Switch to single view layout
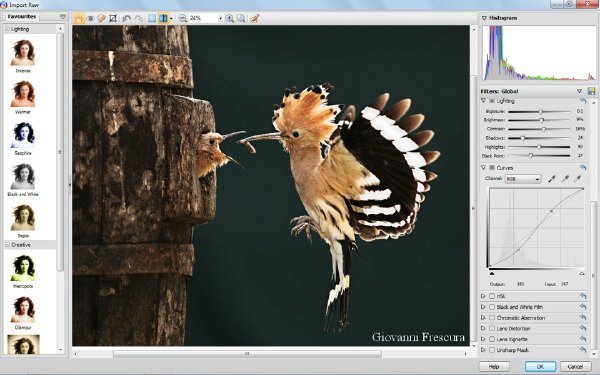Screen dimensions: 600x375 (x=152, y=18)
